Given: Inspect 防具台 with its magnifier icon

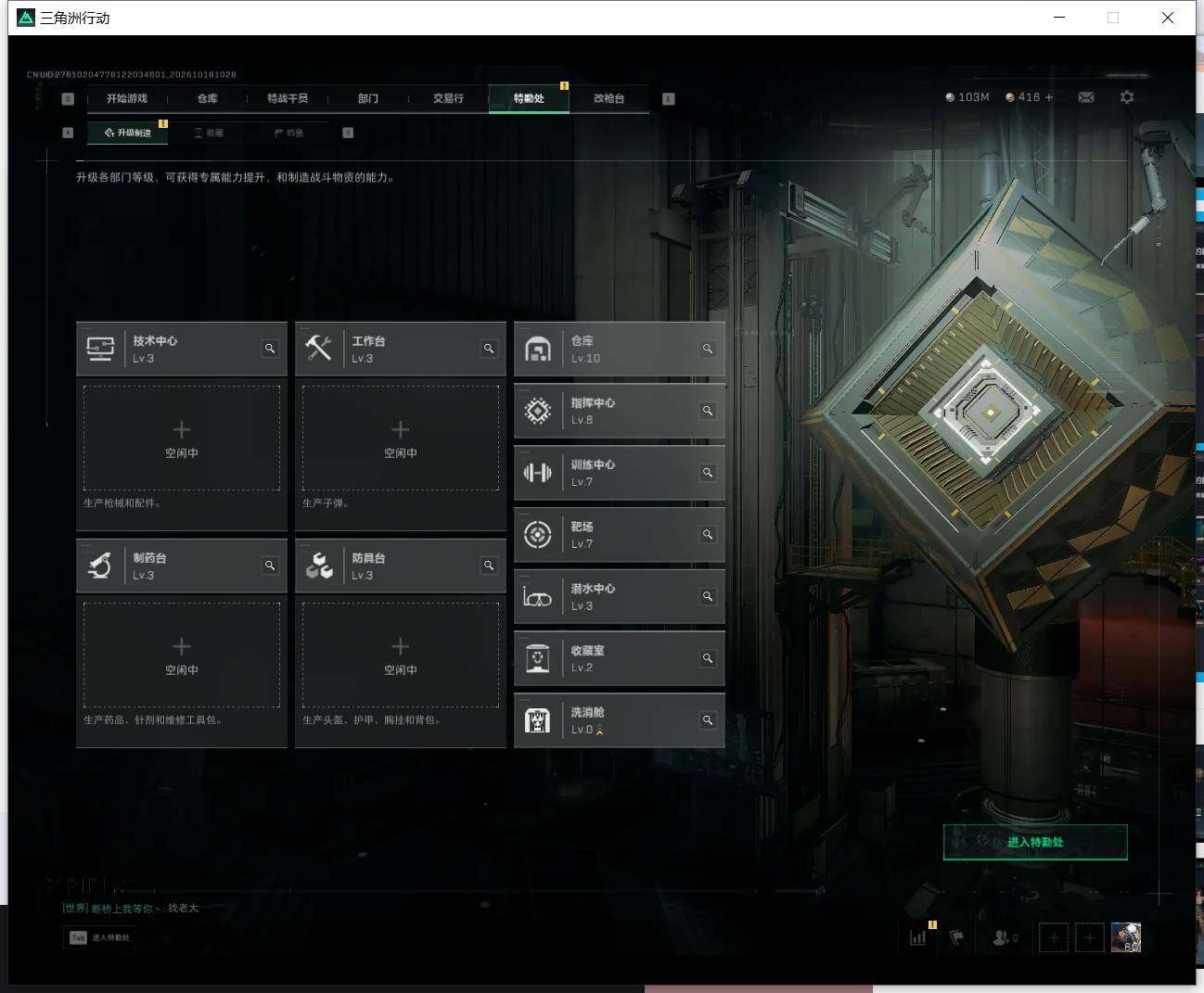Looking at the screenshot, I should point(489,566).
